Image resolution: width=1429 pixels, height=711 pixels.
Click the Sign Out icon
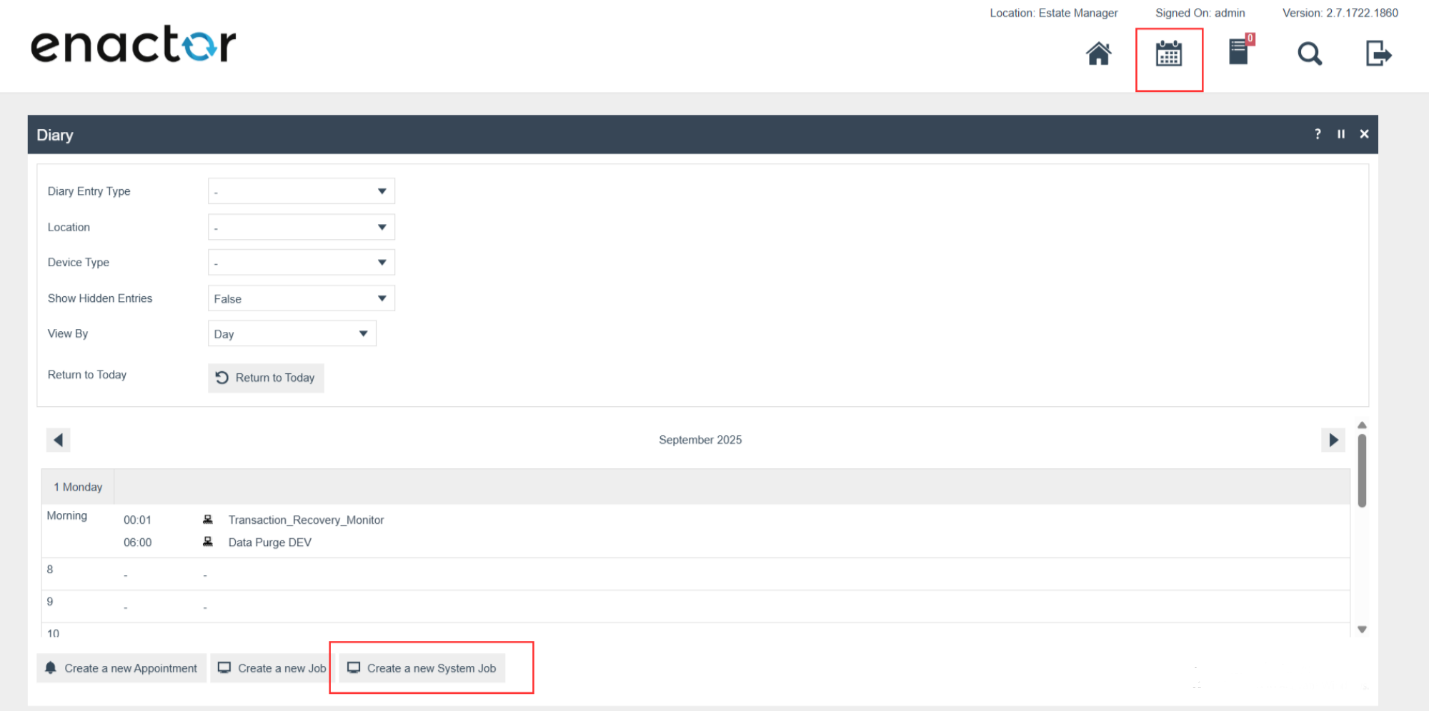tap(1377, 54)
